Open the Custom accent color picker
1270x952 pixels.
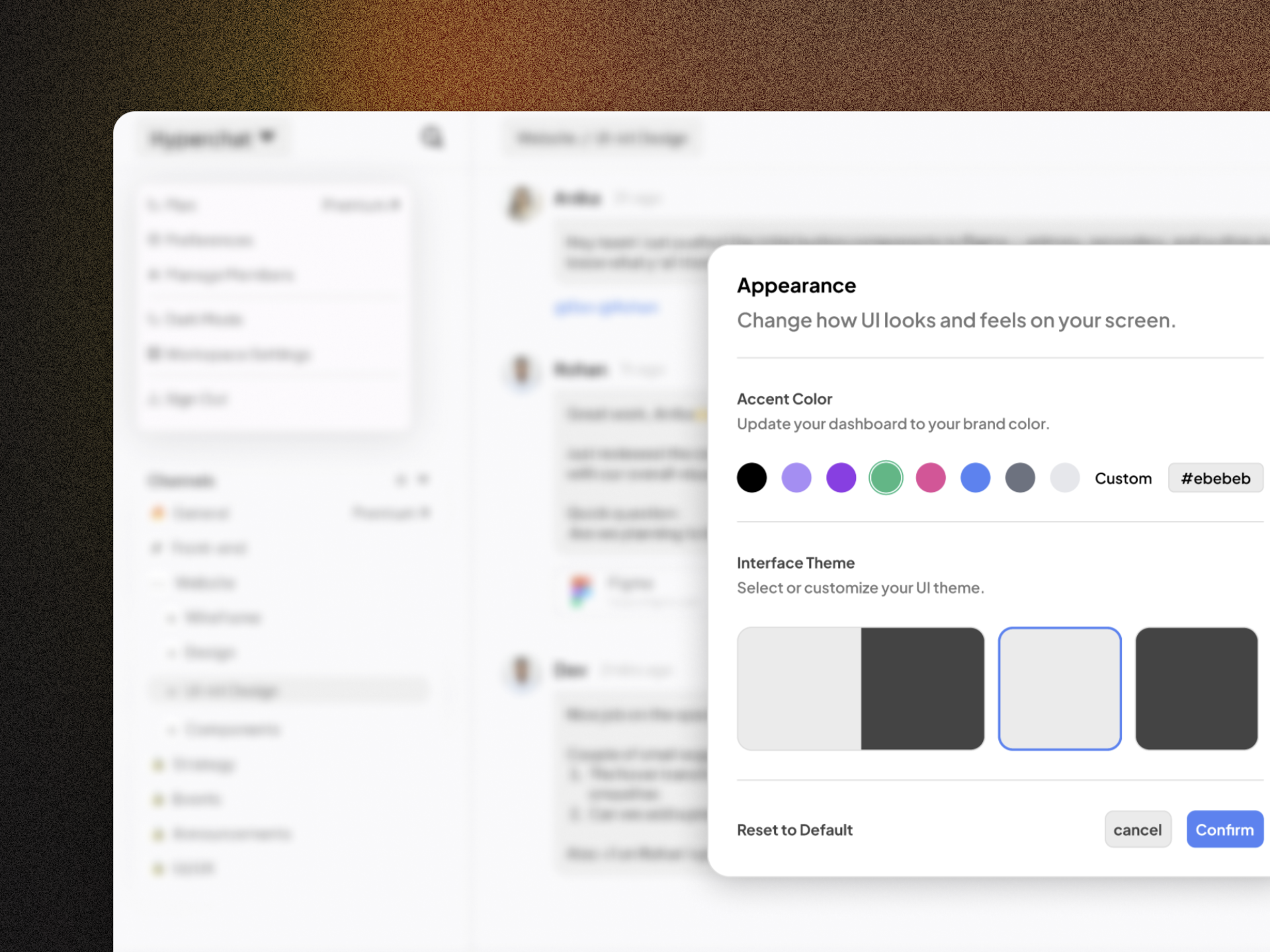(1123, 477)
